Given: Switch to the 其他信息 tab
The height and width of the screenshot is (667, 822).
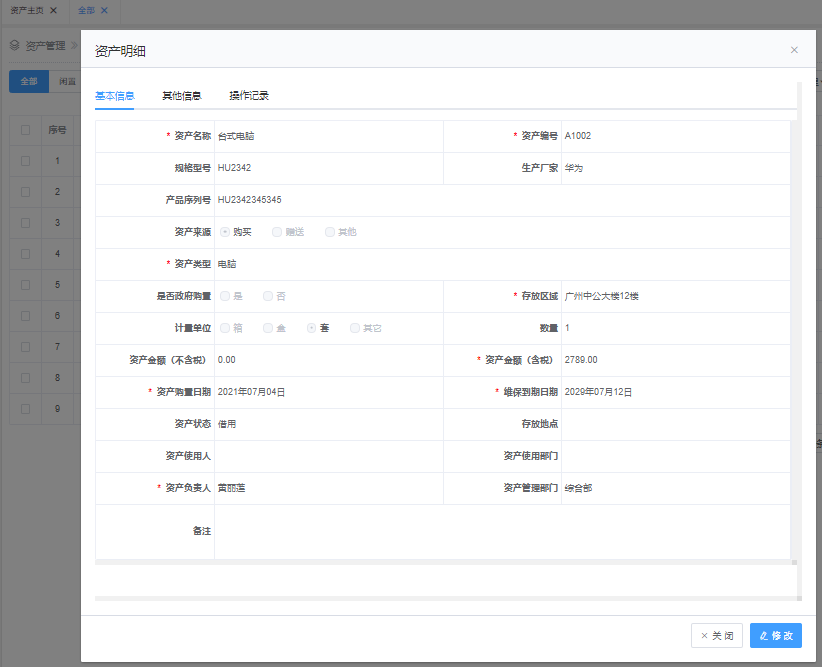Looking at the screenshot, I should click(x=181, y=96).
